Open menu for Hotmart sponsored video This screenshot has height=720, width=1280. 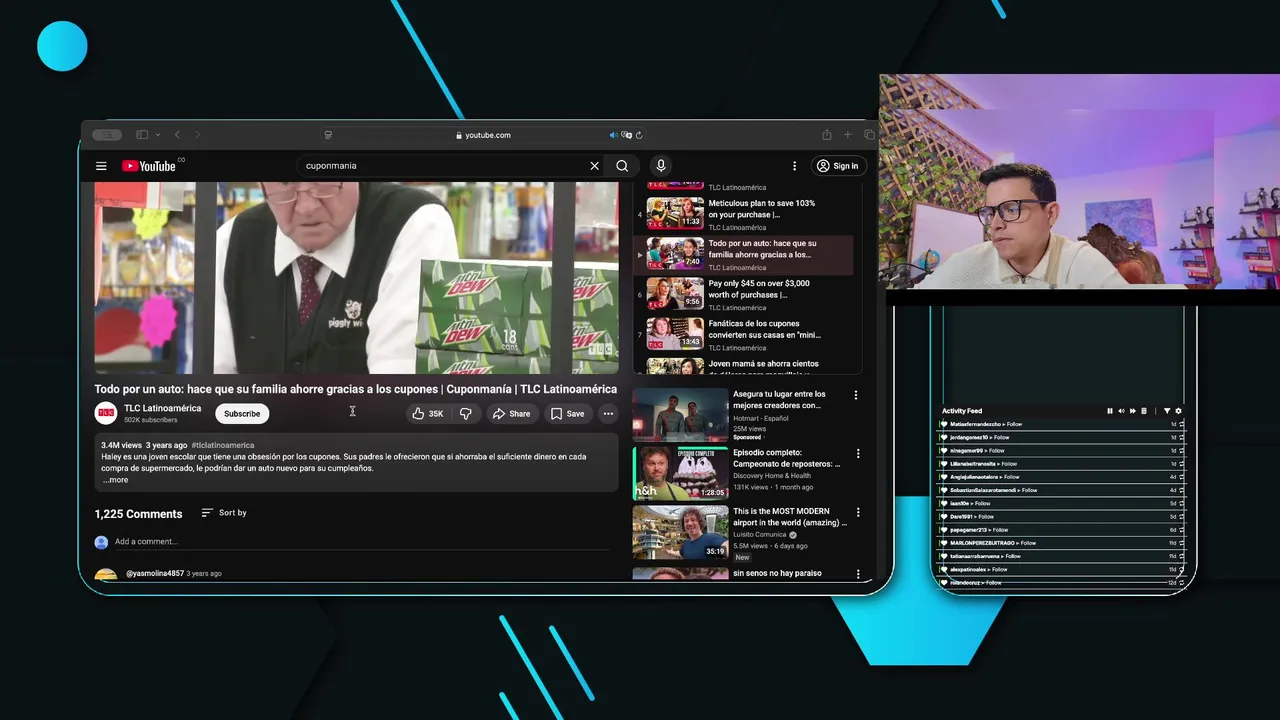pyautogui.click(x=855, y=396)
